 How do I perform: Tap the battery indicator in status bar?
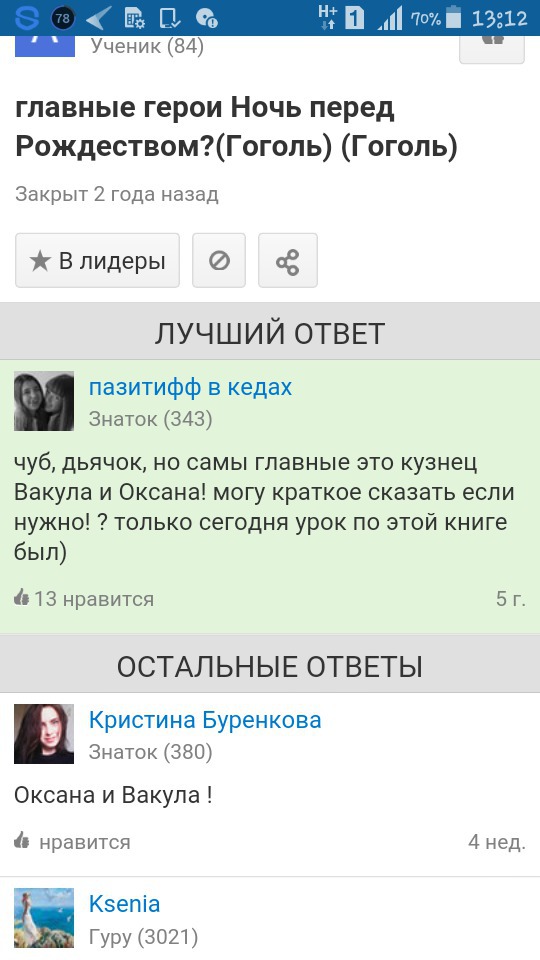coord(454,18)
